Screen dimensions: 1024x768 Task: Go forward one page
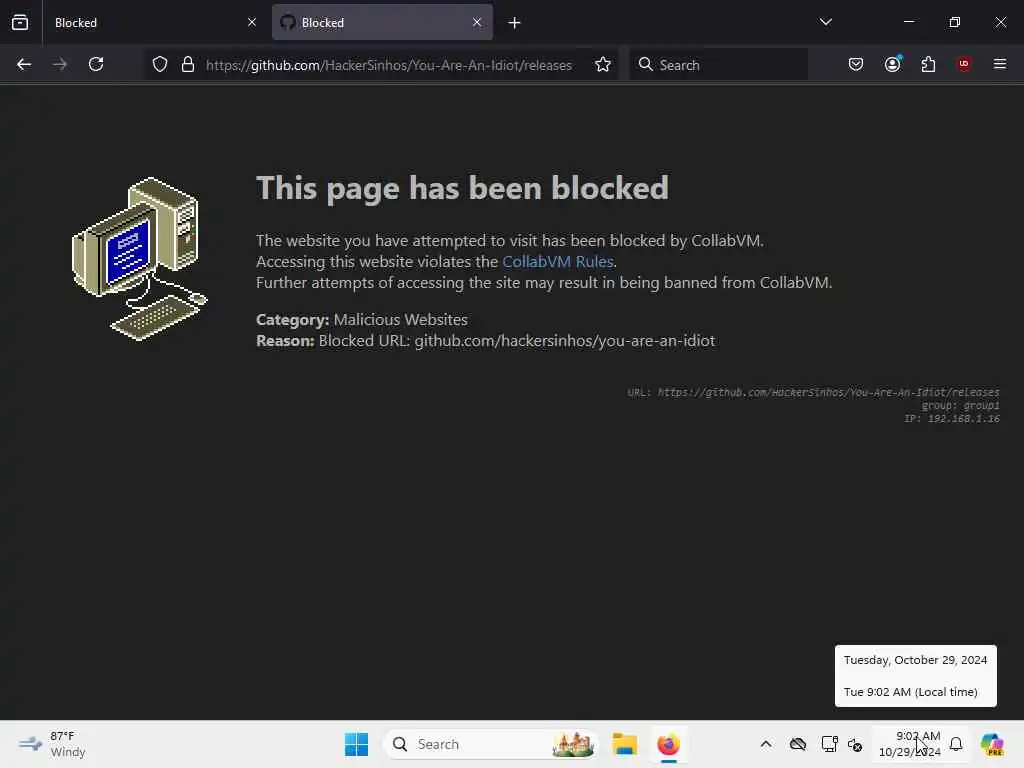click(60, 64)
